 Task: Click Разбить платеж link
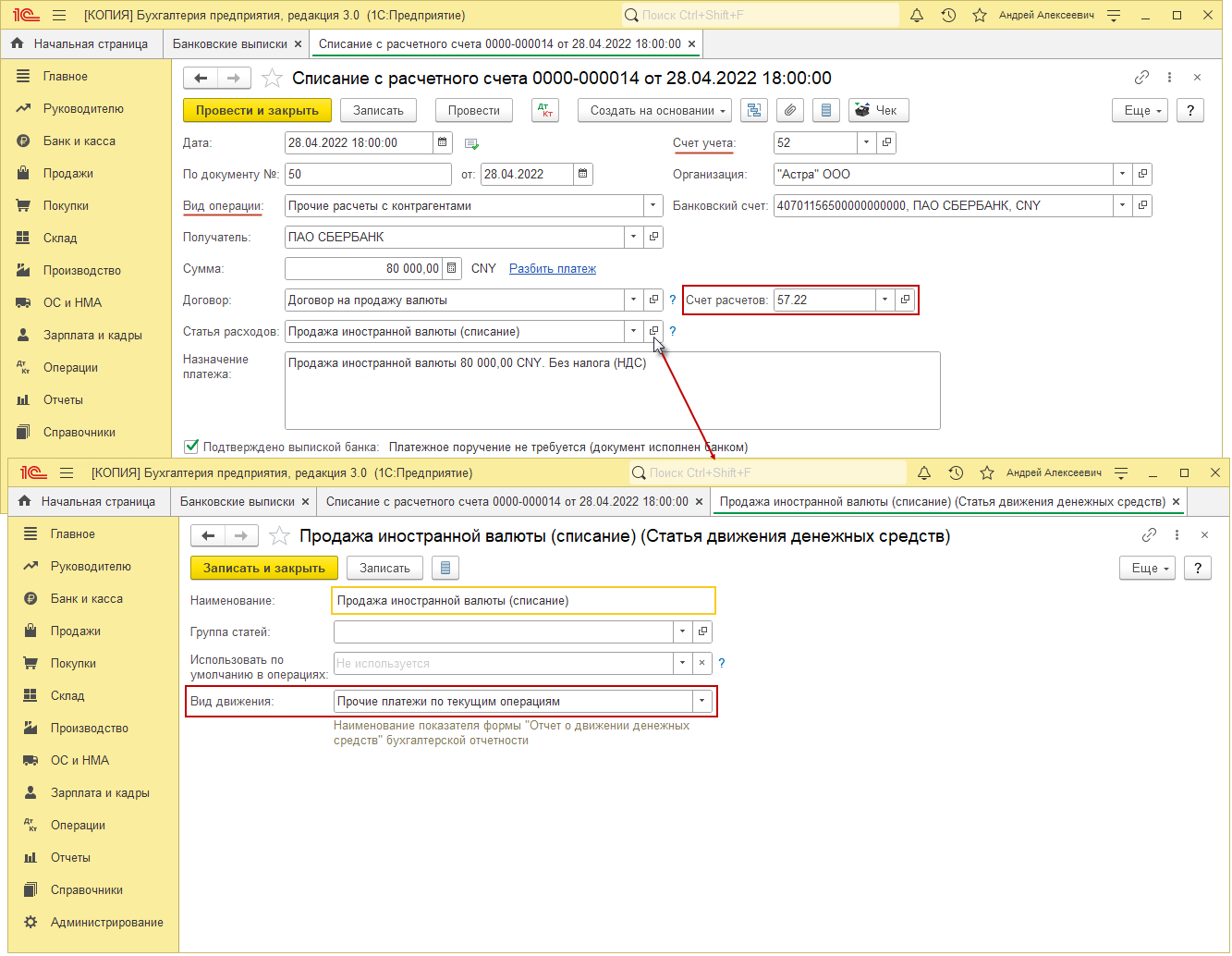coord(553,268)
